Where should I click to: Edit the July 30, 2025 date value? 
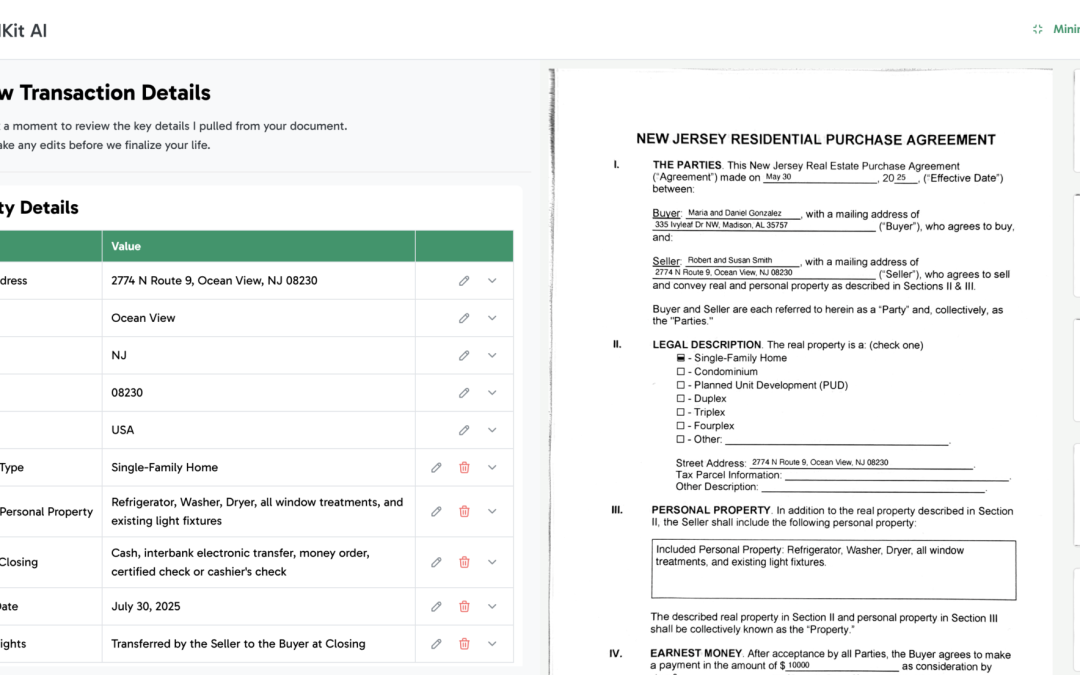[x=436, y=606]
